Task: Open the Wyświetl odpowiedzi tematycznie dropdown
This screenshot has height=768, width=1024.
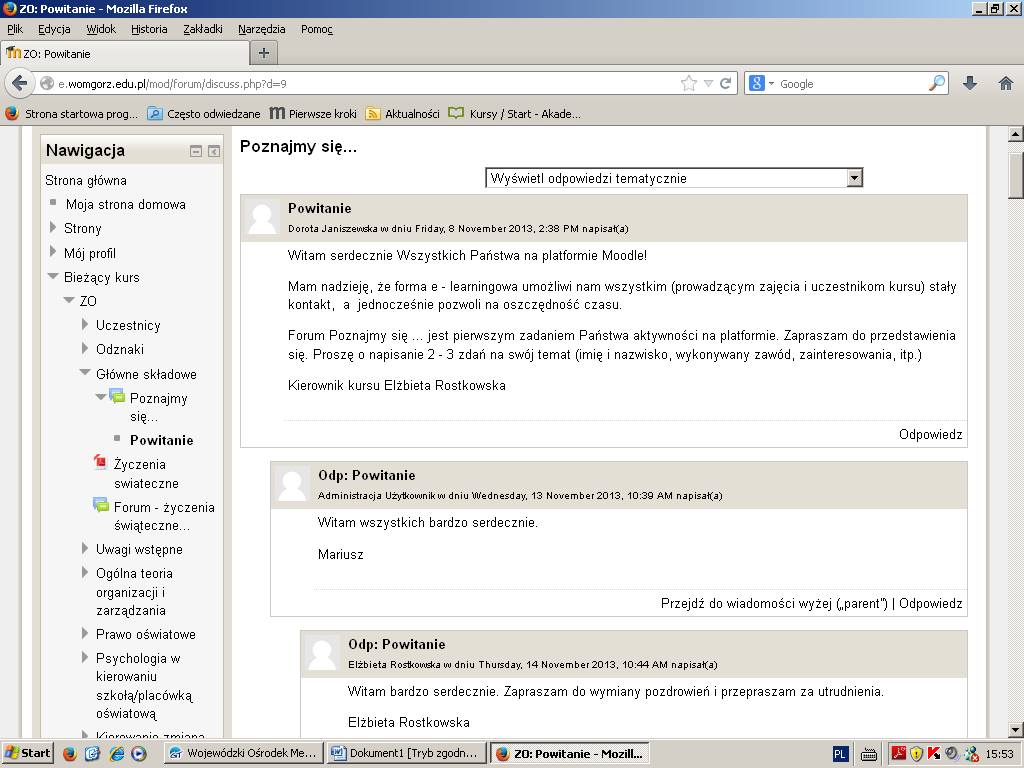Action: click(674, 178)
